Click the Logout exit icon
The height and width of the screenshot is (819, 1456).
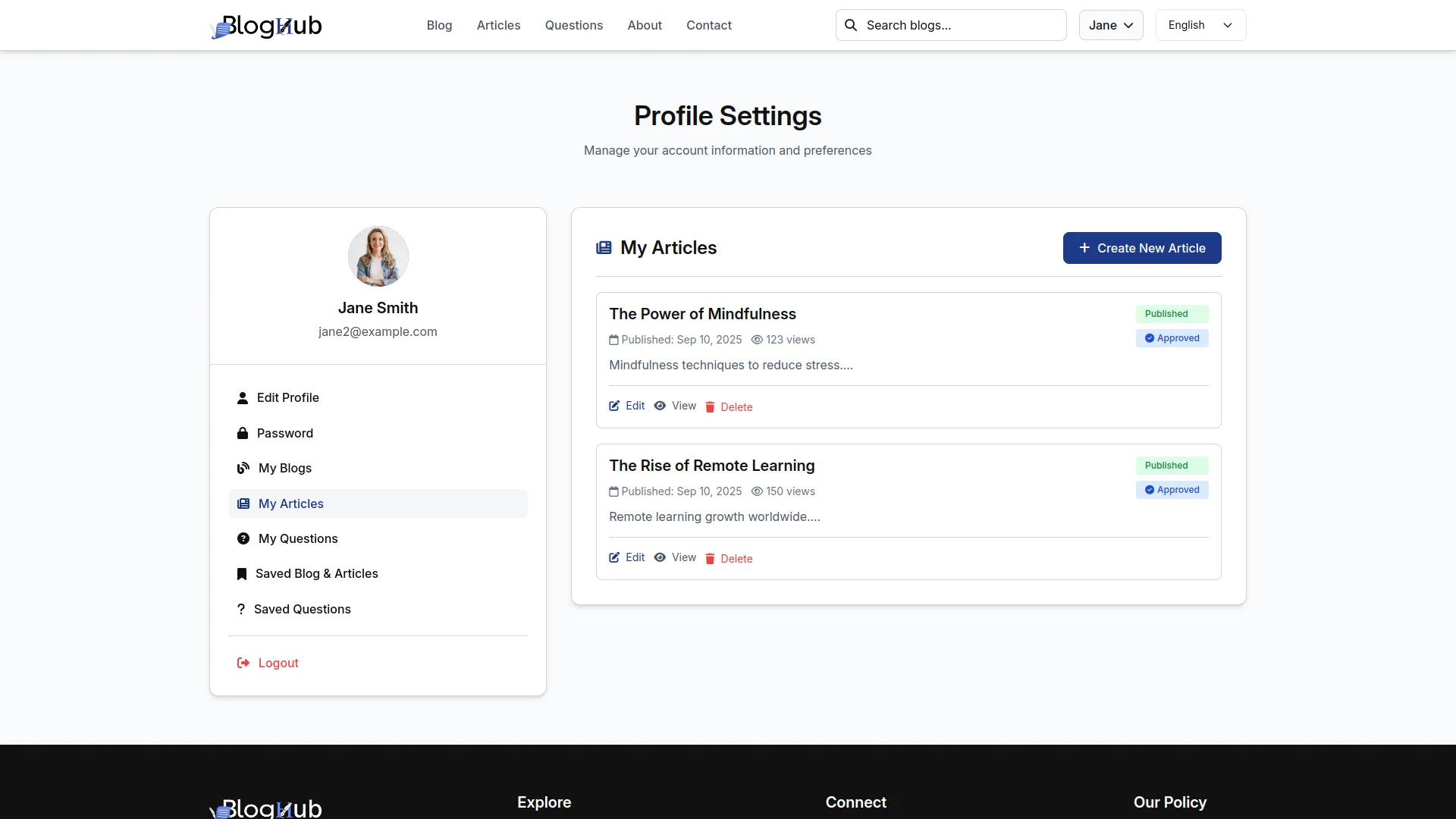click(x=243, y=664)
